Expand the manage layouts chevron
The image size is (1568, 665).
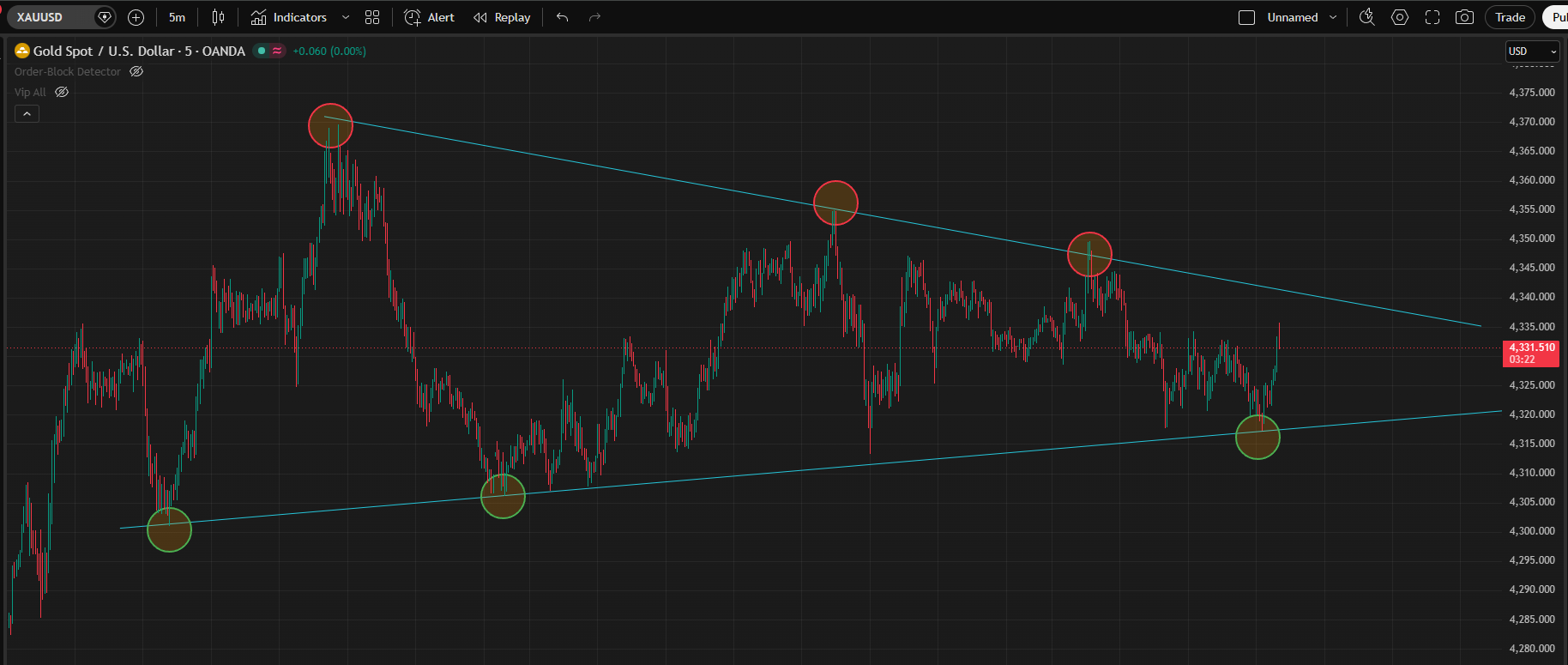(1333, 17)
